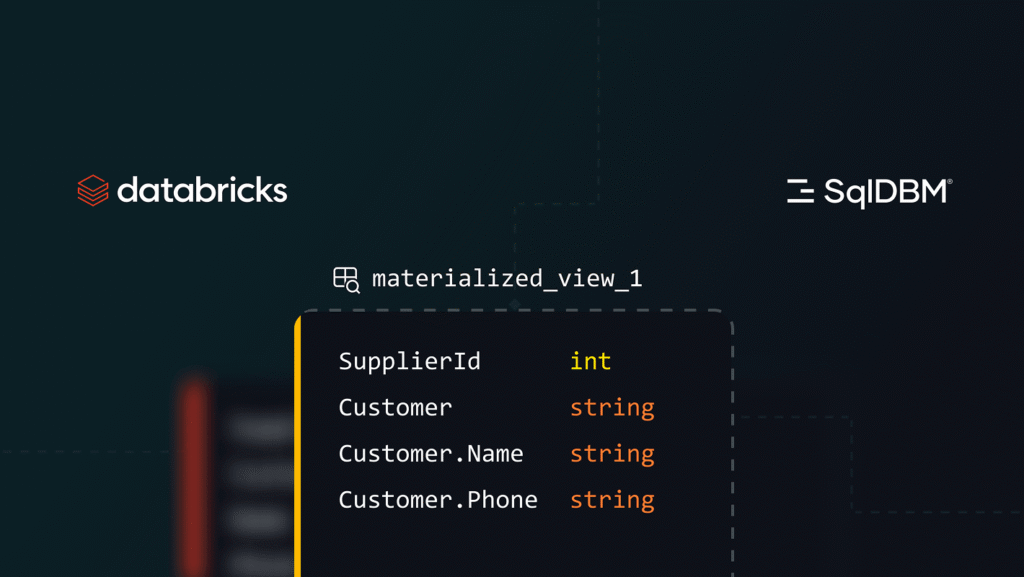Click the databricks wordmark text
The width and height of the screenshot is (1024, 577).
(x=202, y=189)
